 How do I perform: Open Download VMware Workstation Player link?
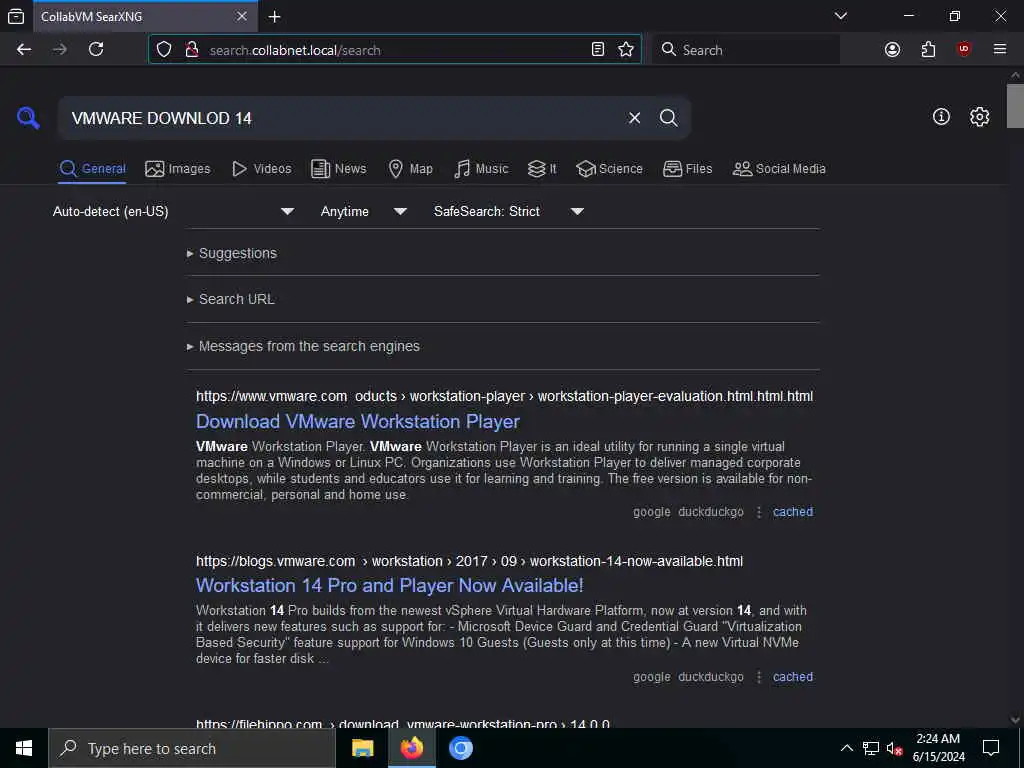(358, 422)
